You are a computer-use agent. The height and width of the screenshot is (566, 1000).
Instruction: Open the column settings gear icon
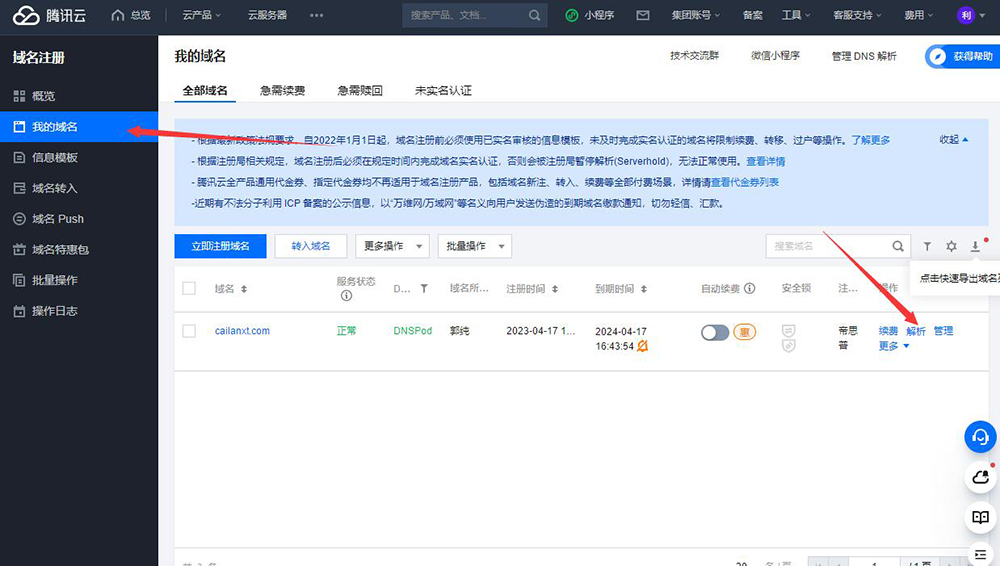[x=951, y=246]
